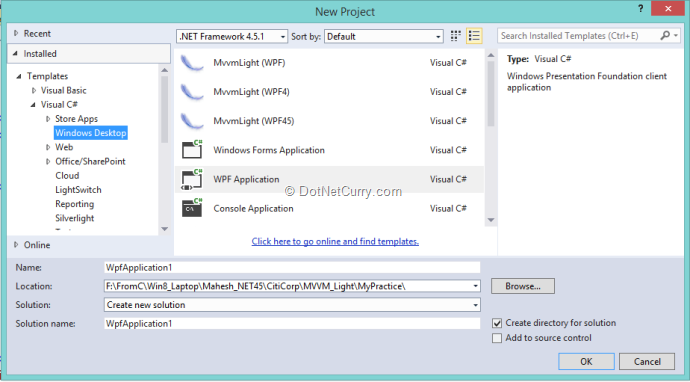Select the Reporting category

(x=74, y=204)
